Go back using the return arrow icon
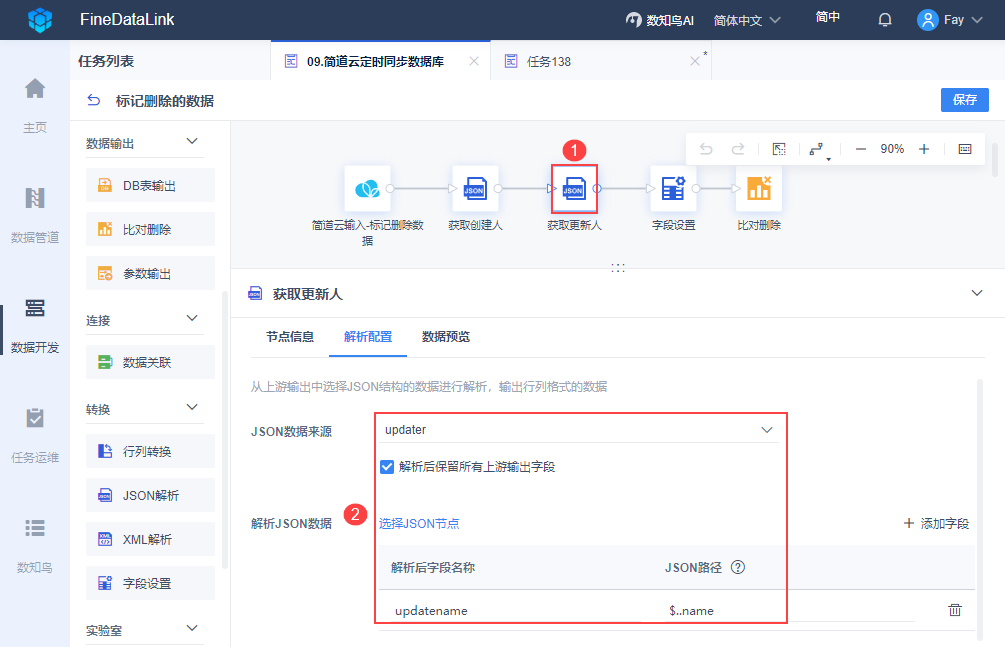 94,100
